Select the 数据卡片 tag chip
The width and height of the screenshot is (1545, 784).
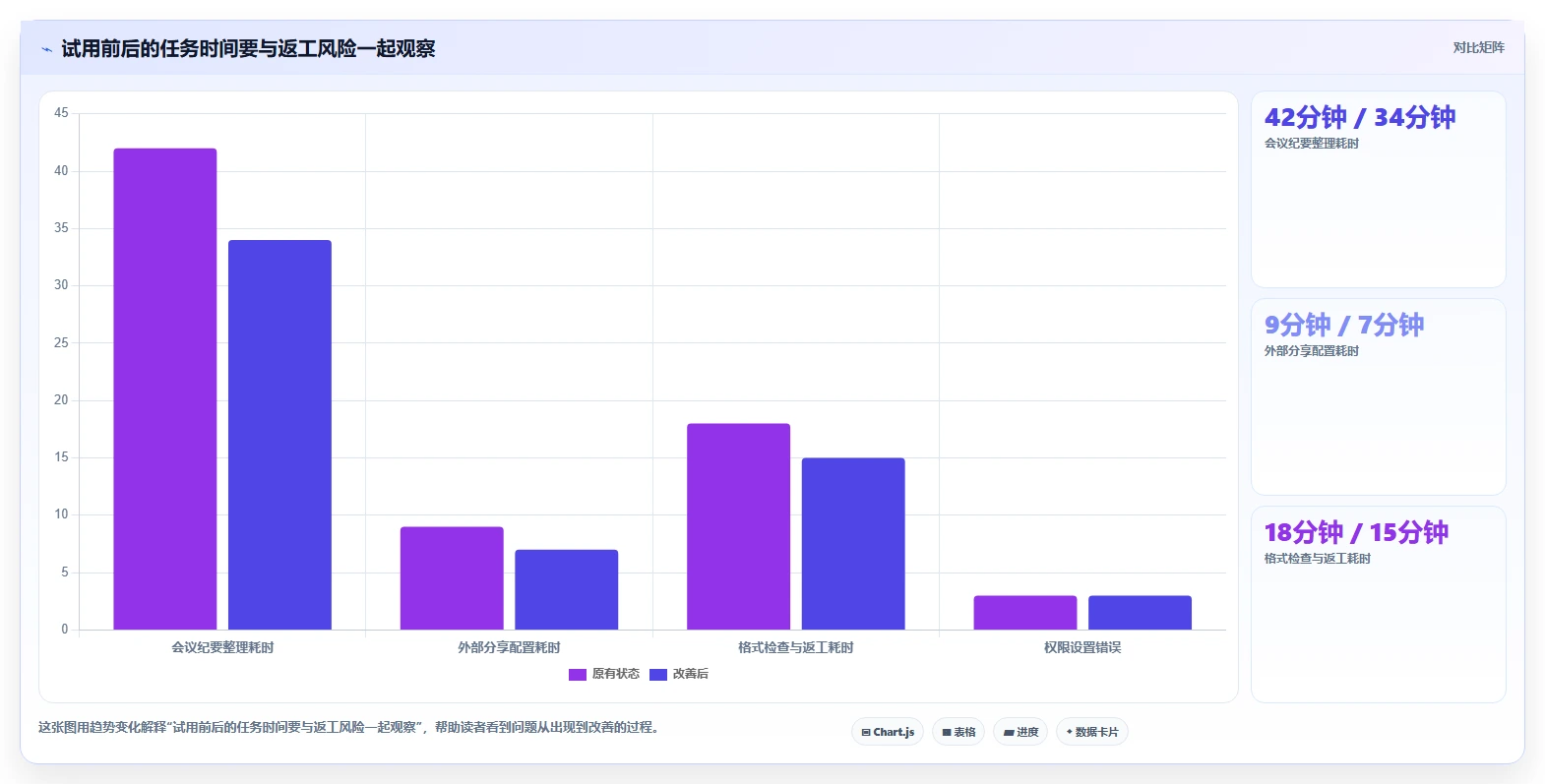(1092, 732)
